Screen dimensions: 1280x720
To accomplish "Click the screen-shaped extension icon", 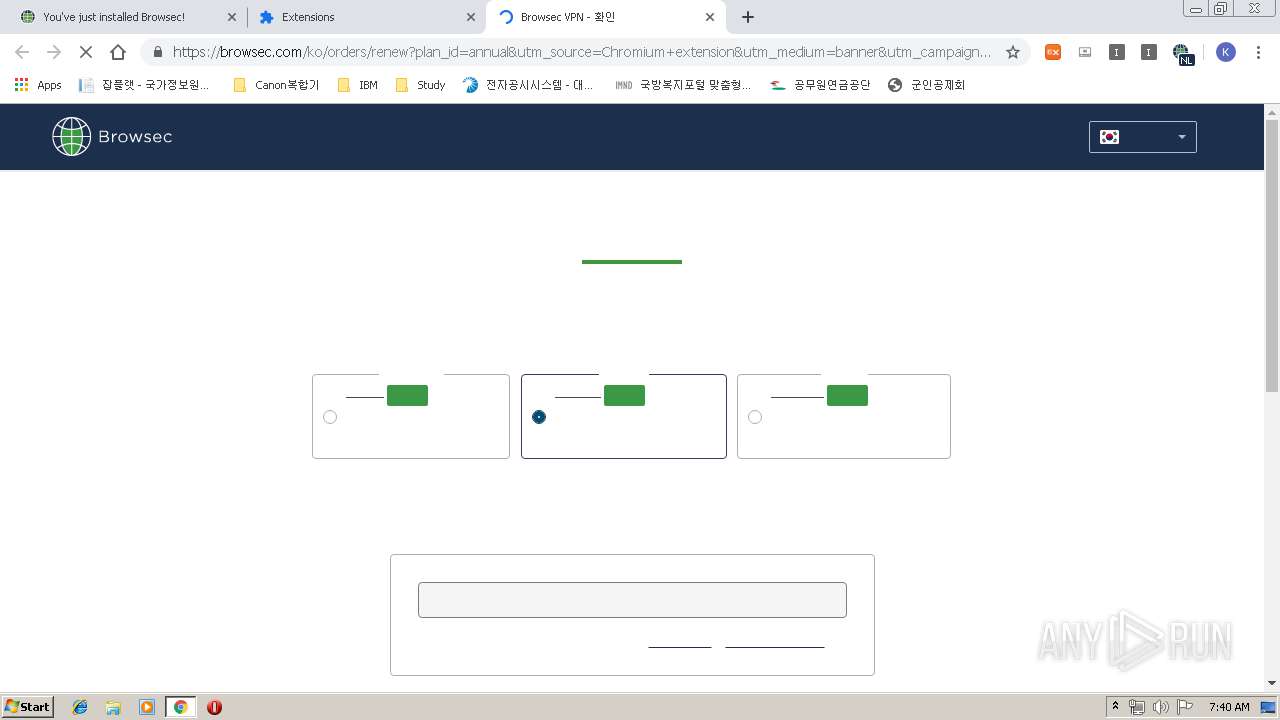I will point(1085,52).
